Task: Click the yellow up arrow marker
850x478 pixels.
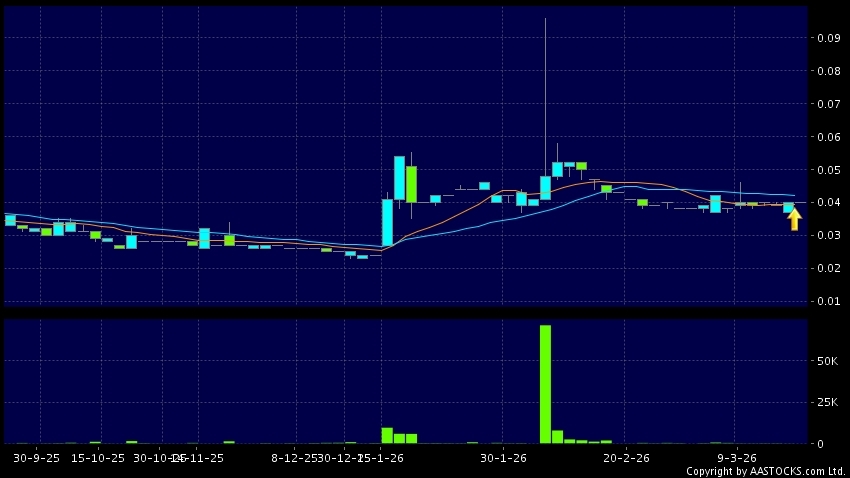Action: click(795, 220)
